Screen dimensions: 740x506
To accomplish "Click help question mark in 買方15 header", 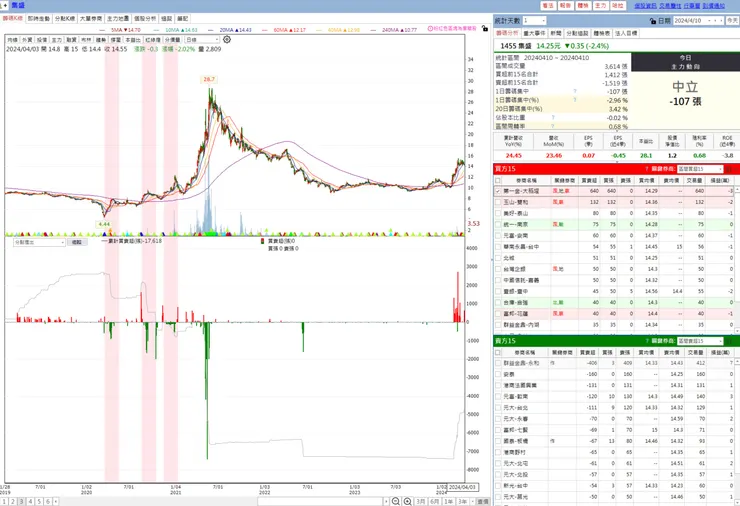I will click(x=647, y=169).
